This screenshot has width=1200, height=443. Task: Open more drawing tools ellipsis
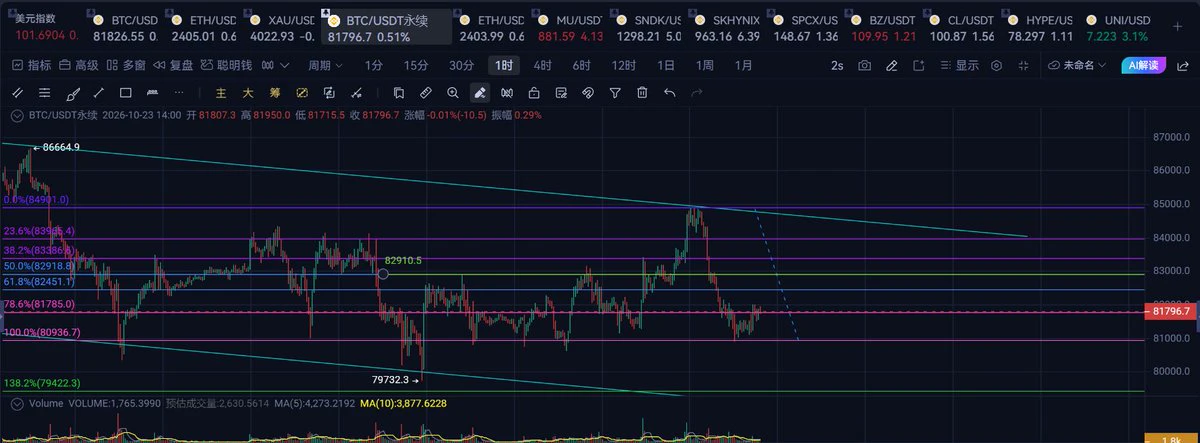179,92
